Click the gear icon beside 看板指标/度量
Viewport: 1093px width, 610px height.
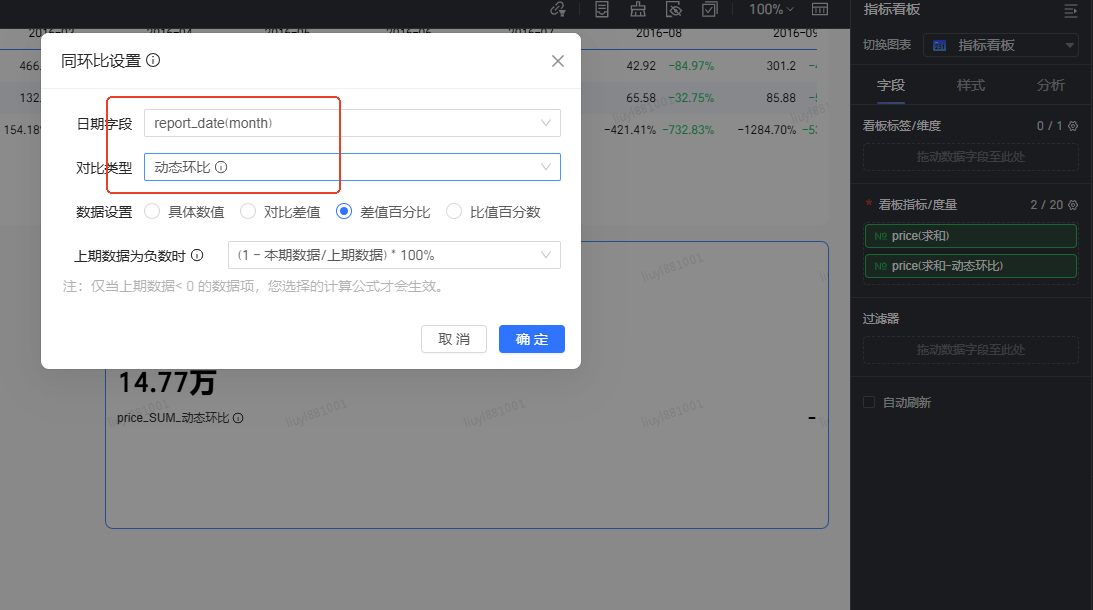[1073, 204]
